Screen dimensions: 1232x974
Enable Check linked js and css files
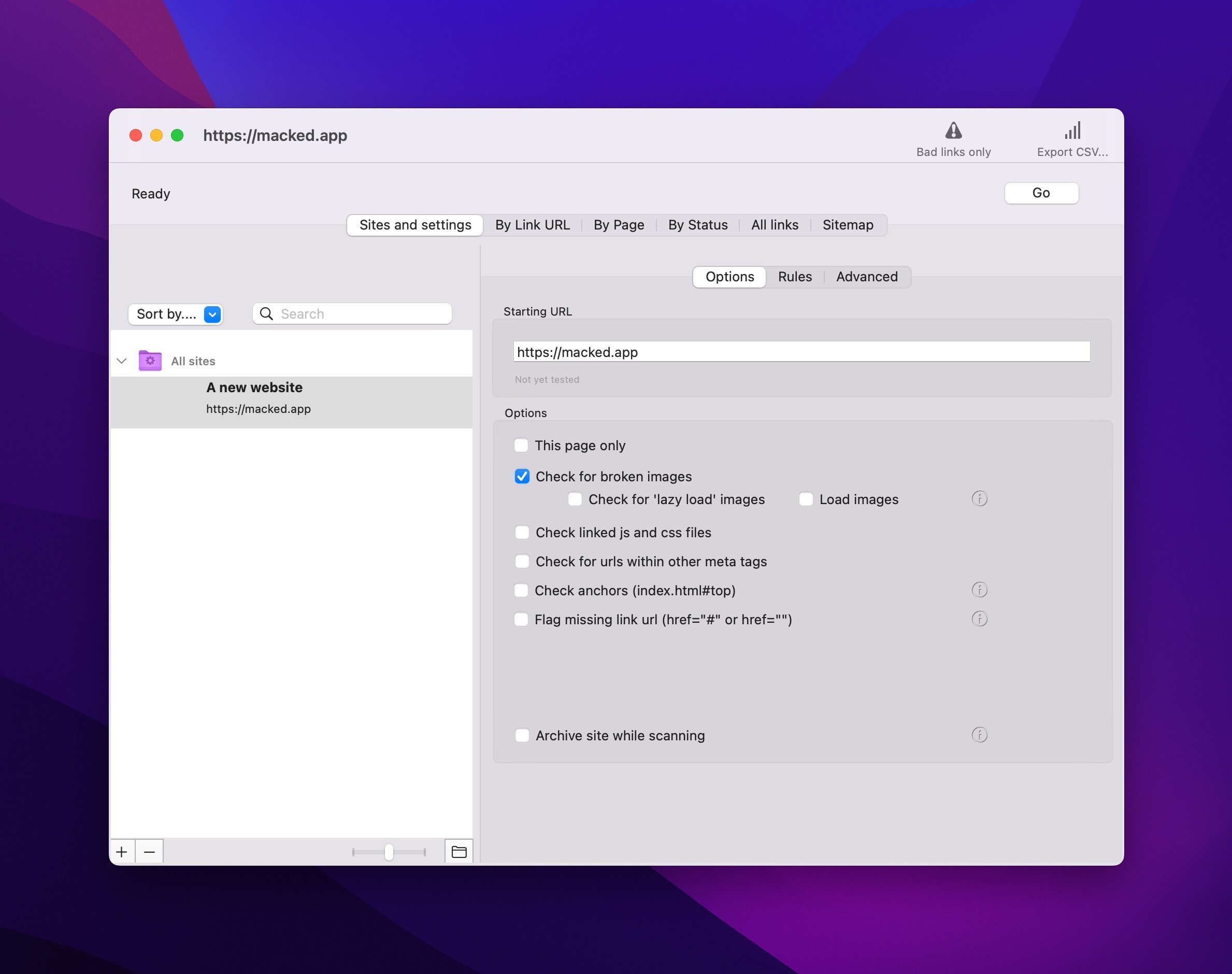[522, 532]
